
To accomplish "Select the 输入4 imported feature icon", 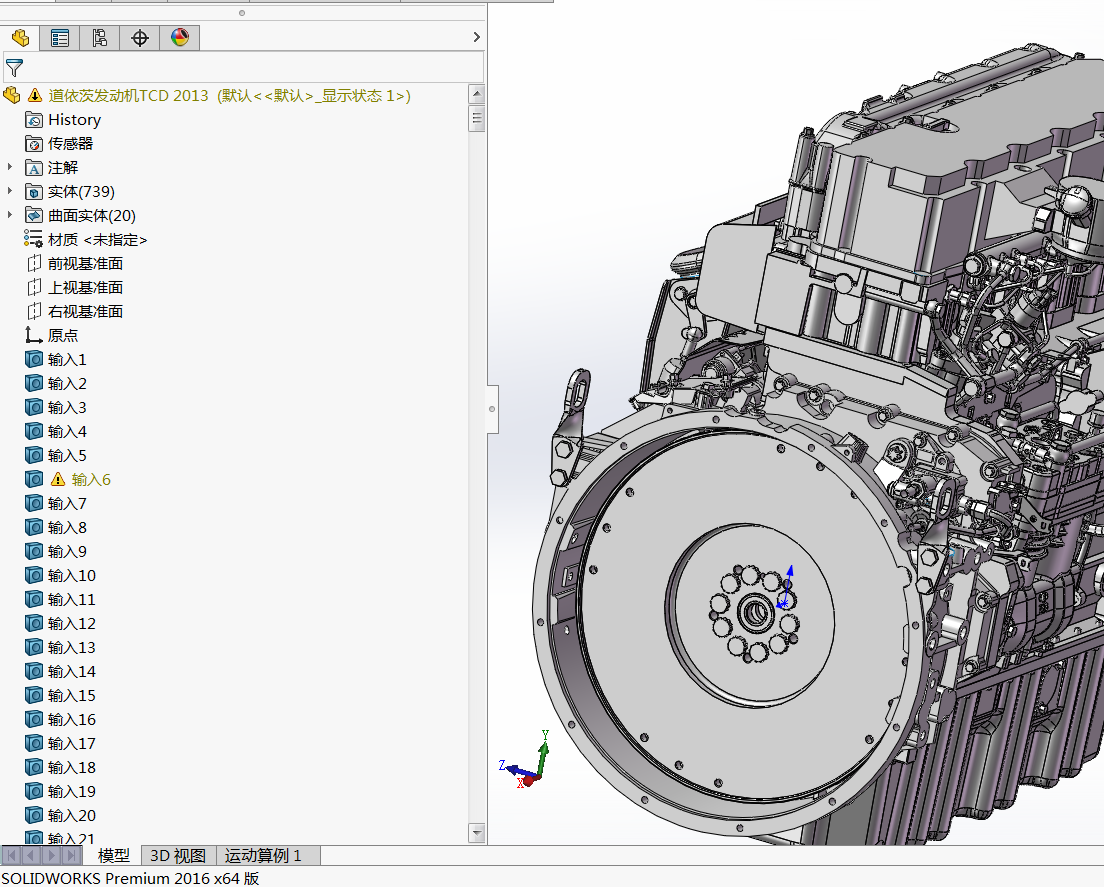I will coord(34,431).
